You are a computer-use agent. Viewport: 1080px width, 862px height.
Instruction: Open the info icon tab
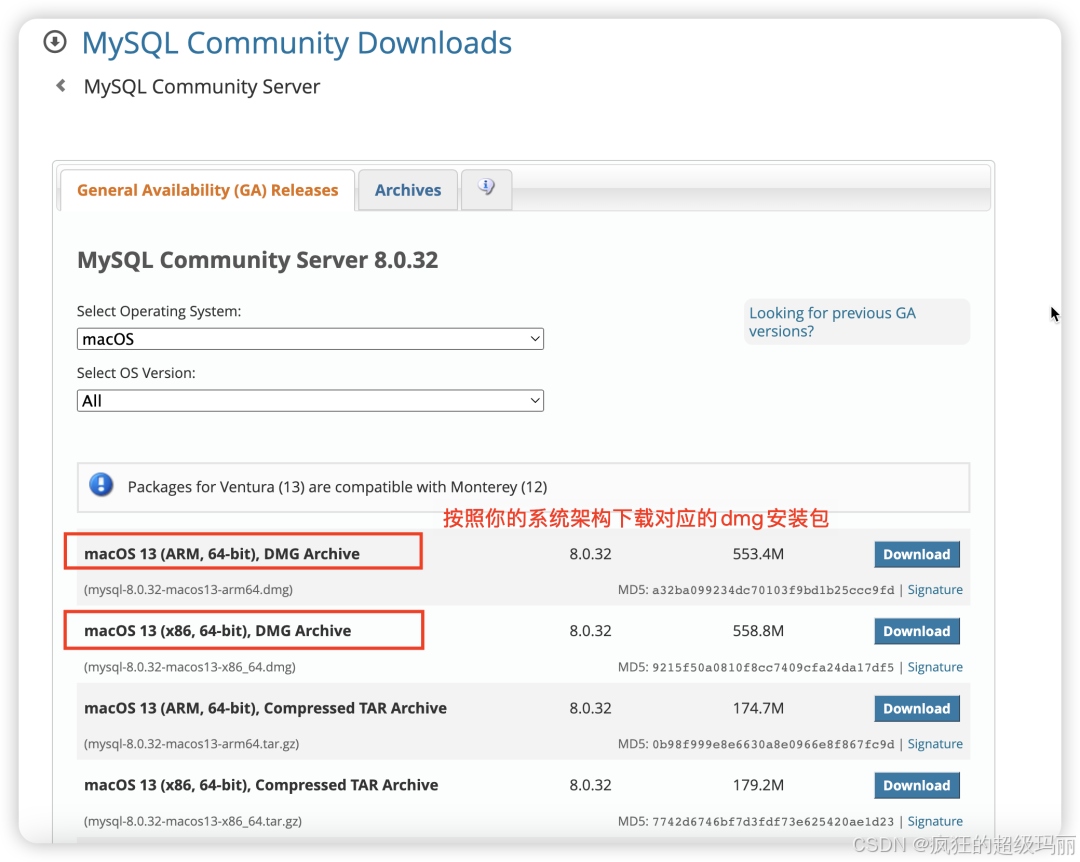(486, 187)
